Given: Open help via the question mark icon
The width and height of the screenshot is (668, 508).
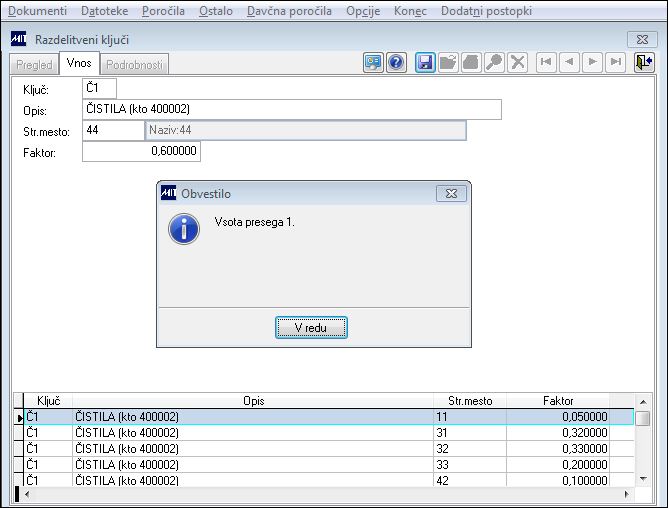Looking at the screenshot, I should [x=396, y=63].
